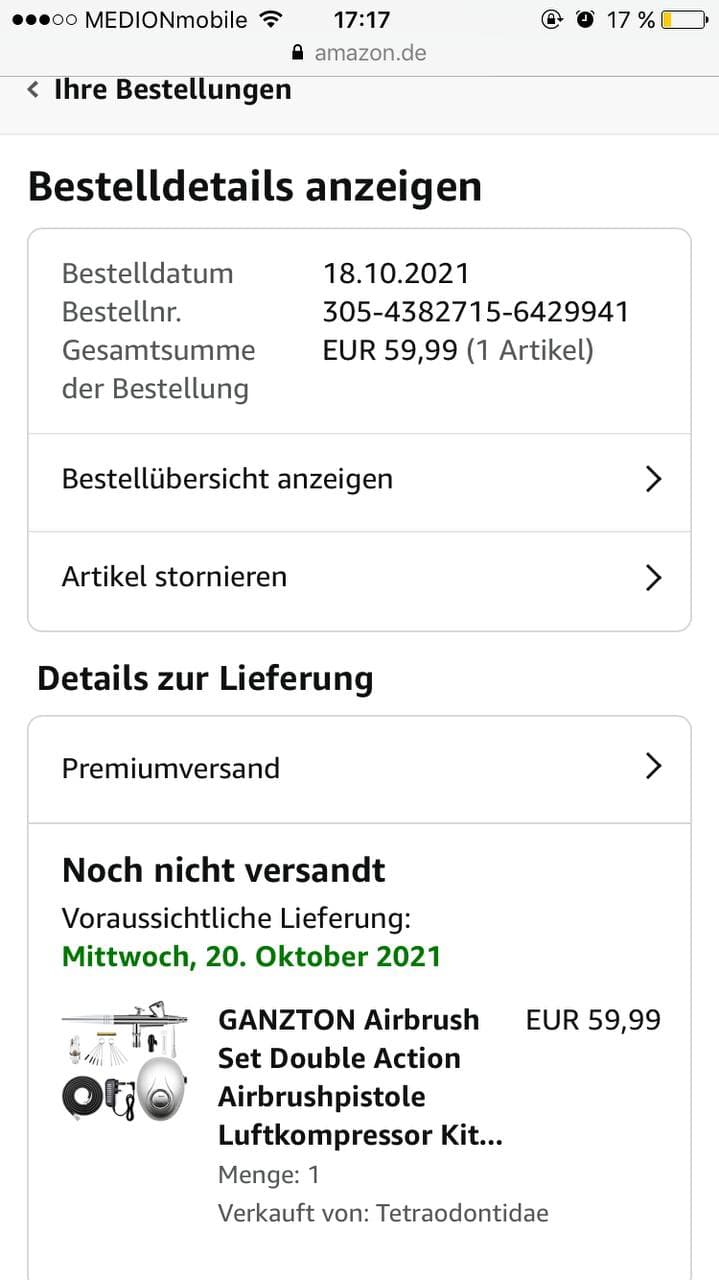Expand Premiumversand chevron arrow
This screenshot has height=1280, width=719.
[653, 767]
